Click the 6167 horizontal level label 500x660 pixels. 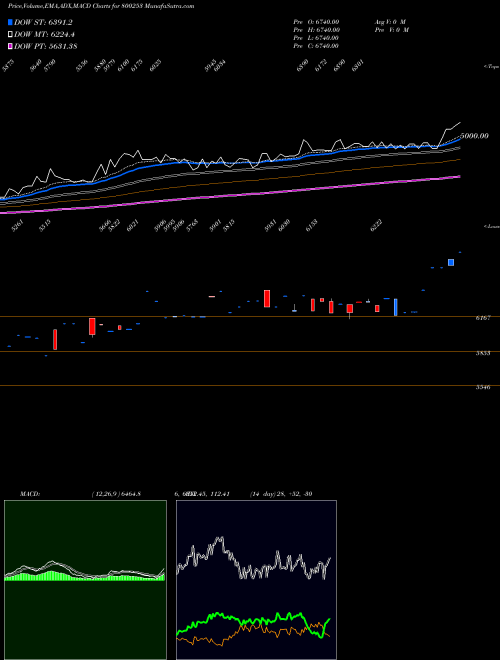483,318
